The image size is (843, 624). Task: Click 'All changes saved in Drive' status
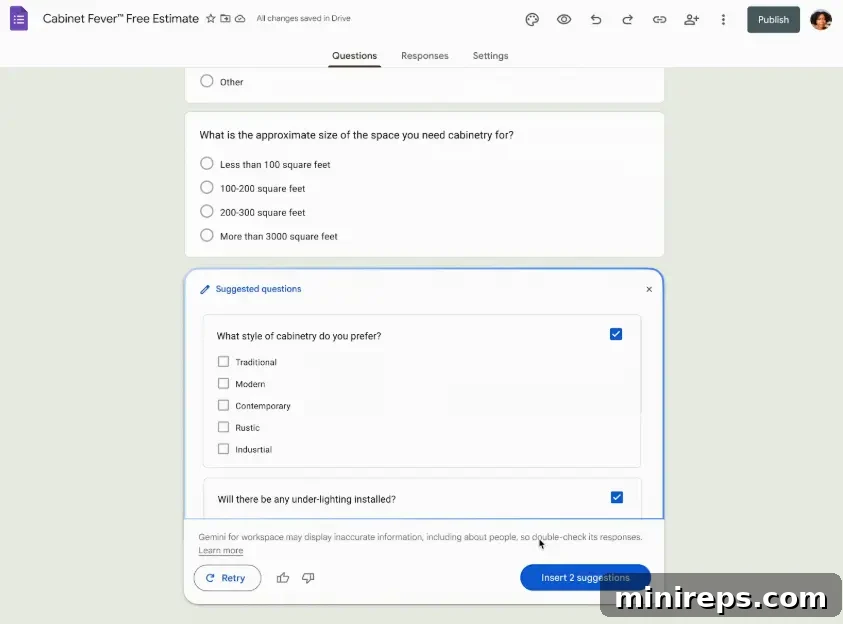pos(303,18)
